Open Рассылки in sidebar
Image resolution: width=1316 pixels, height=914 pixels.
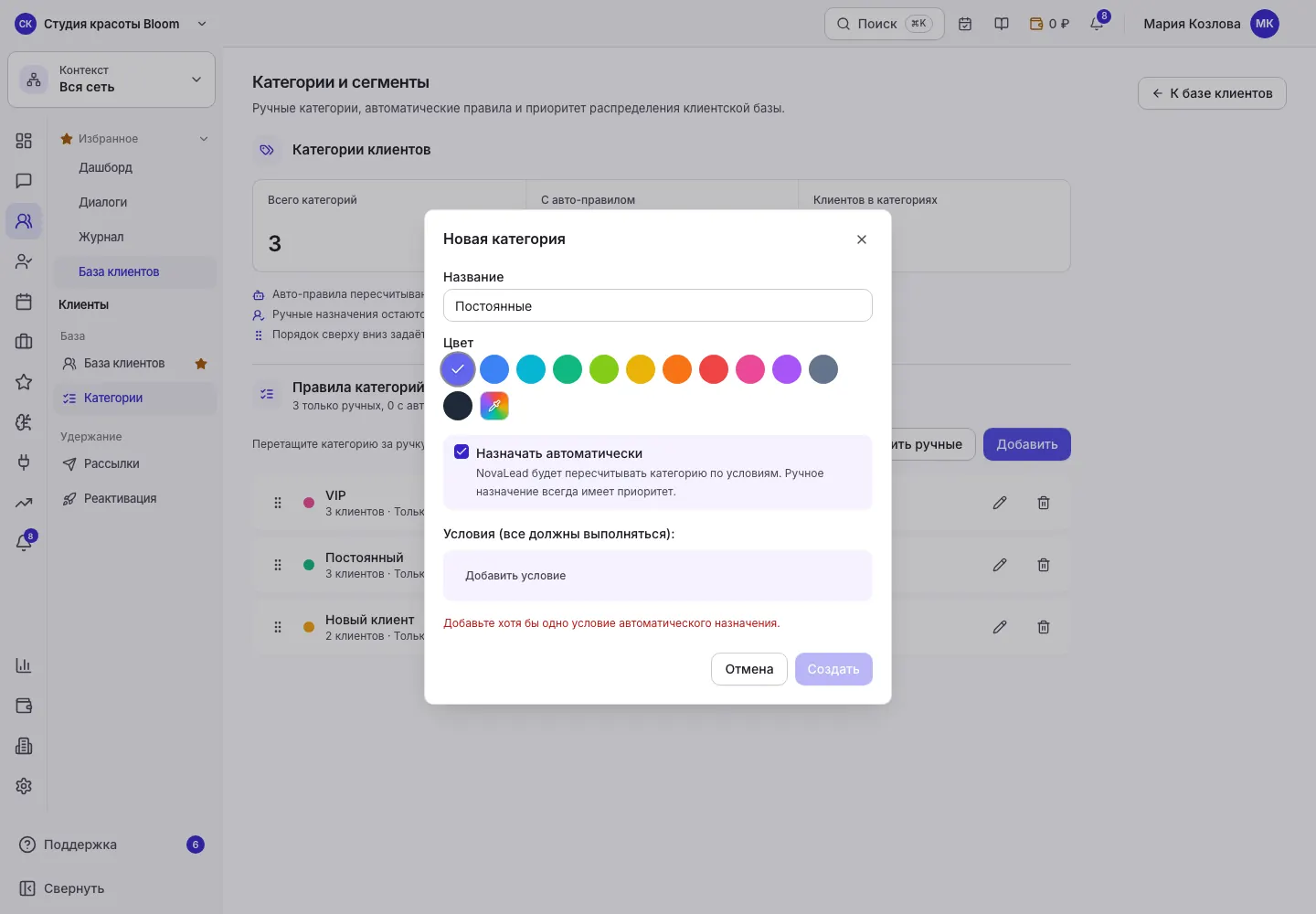click(x=111, y=464)
